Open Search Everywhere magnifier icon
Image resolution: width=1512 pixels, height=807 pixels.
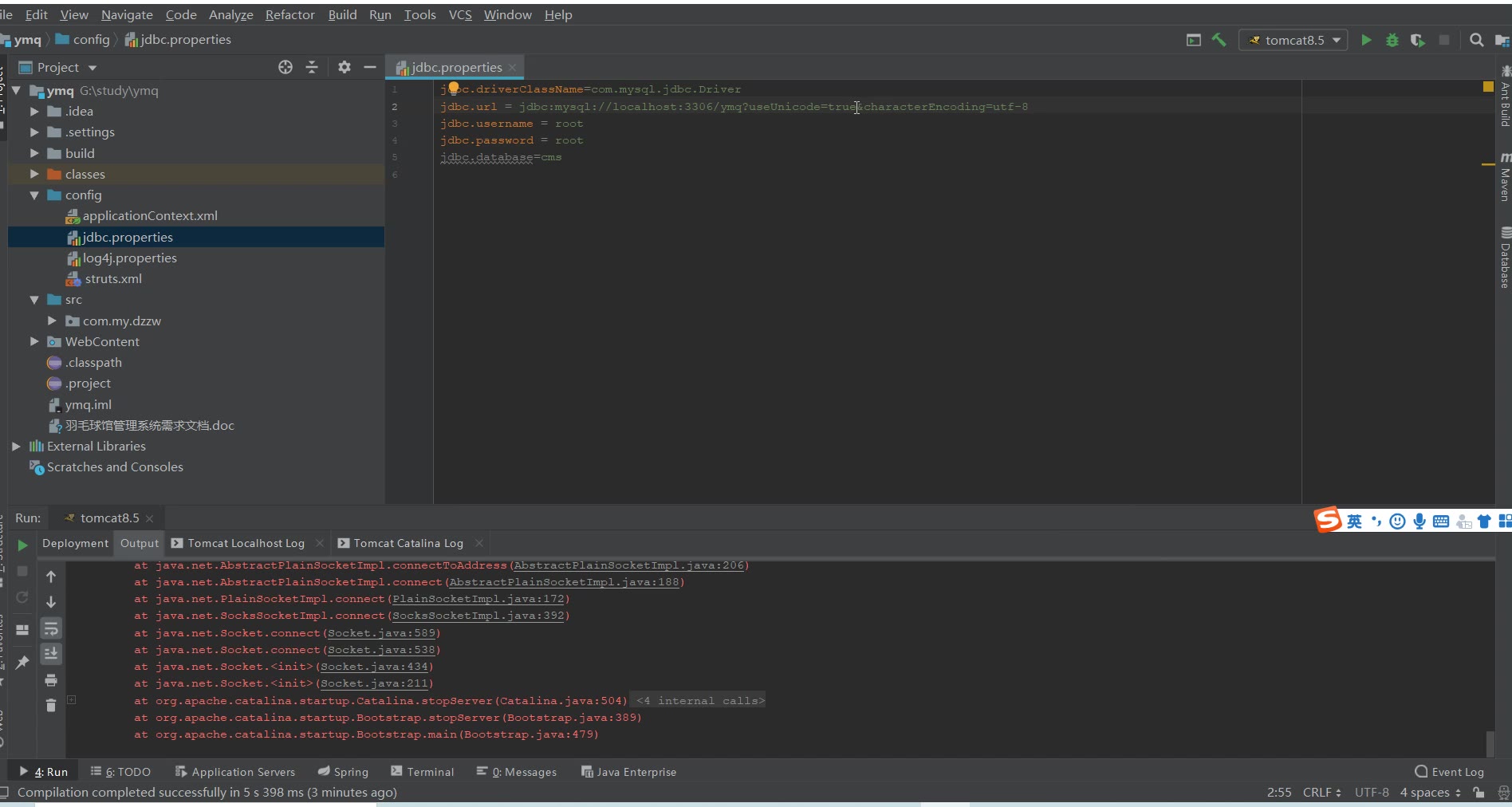point(1476,40)
